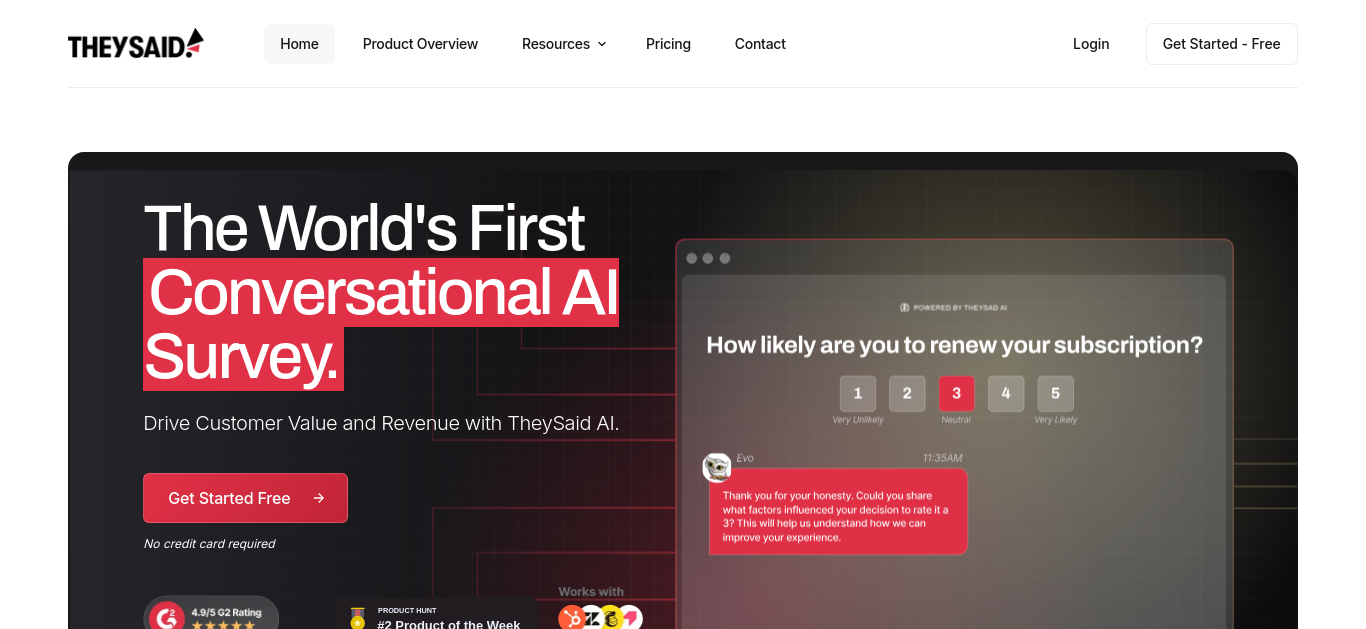The width and height of the screenshot is (1366, 629).
Task: Click the Product Hunt medal icon
Action: pos(357,619)
